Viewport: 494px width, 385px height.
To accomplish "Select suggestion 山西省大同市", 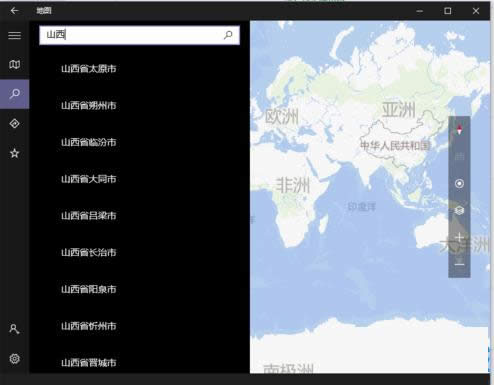I will click(x=89, y=179).
